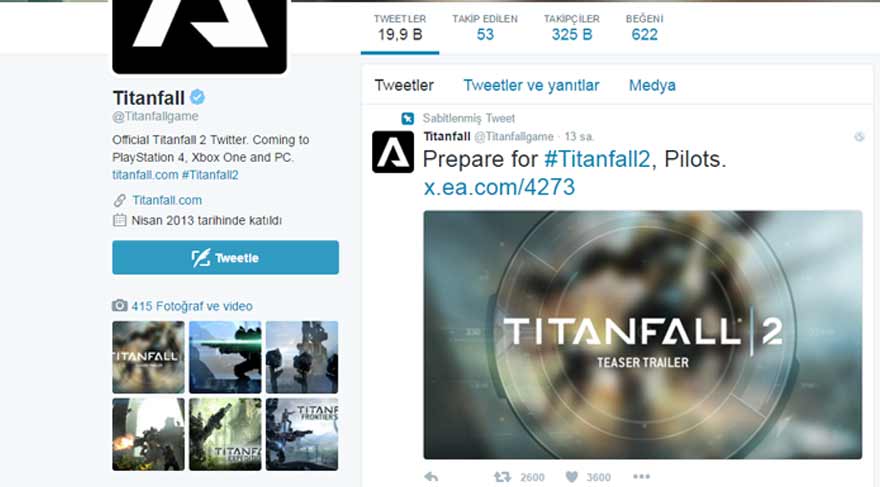Open the tweet dropdown icon at top right

859,136
